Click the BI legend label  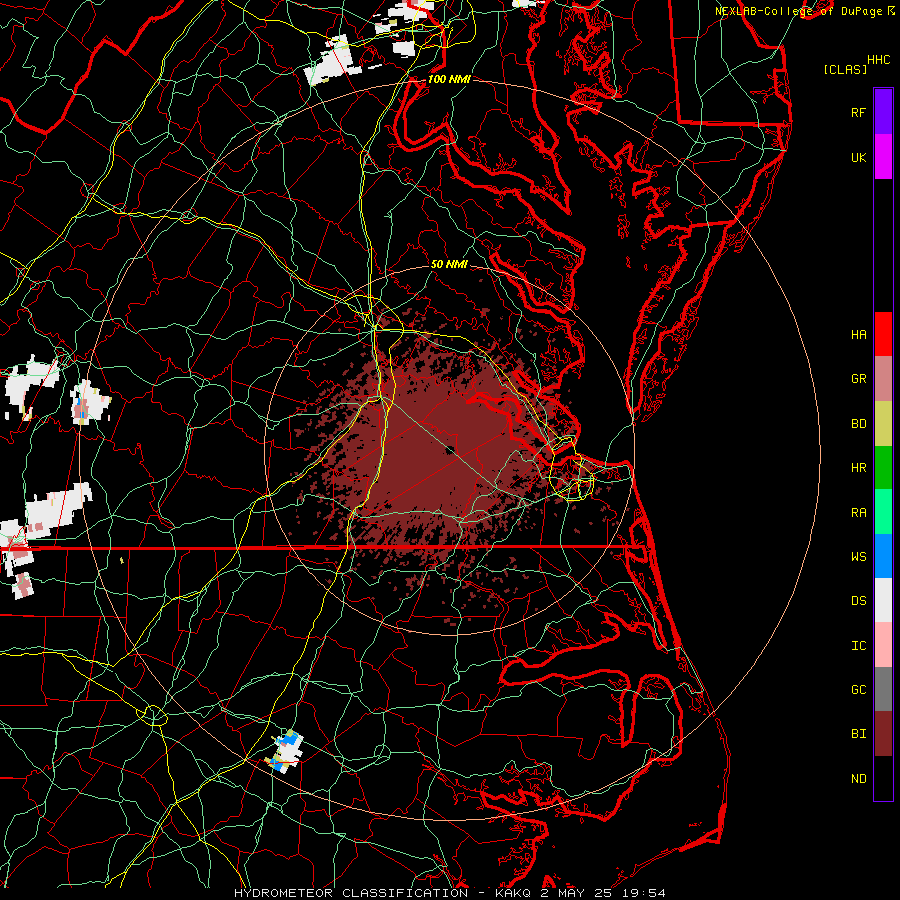(859, 734)
